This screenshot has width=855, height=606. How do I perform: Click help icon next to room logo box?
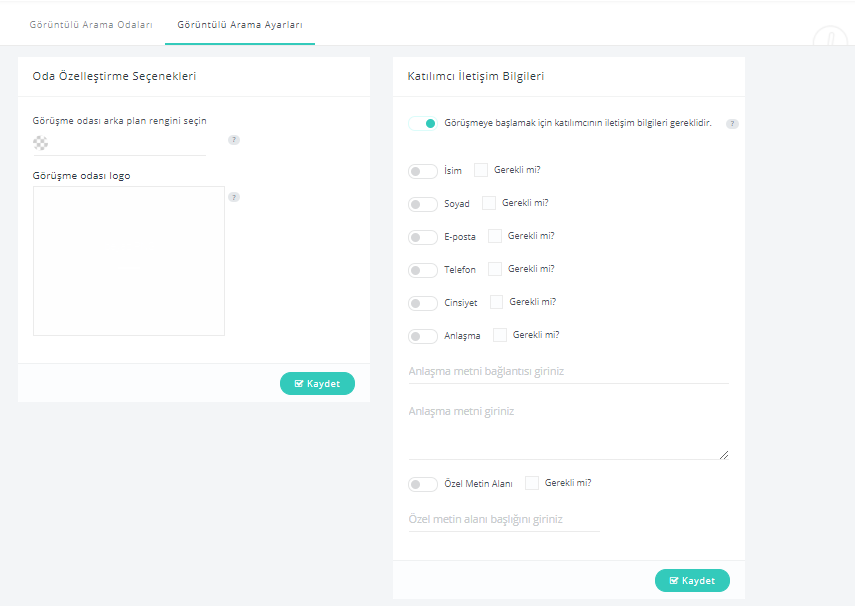coord(234,197)
